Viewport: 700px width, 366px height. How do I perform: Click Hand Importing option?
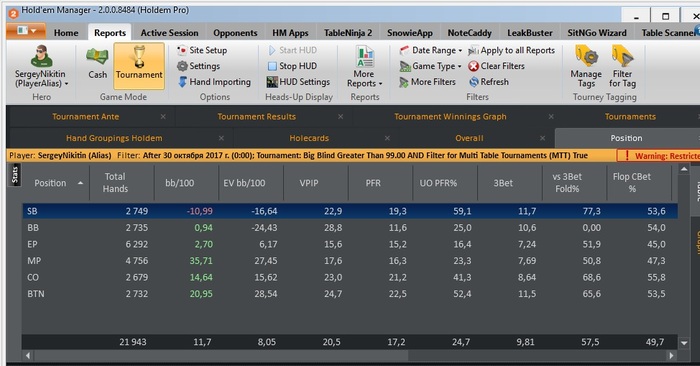coord(214,82)
